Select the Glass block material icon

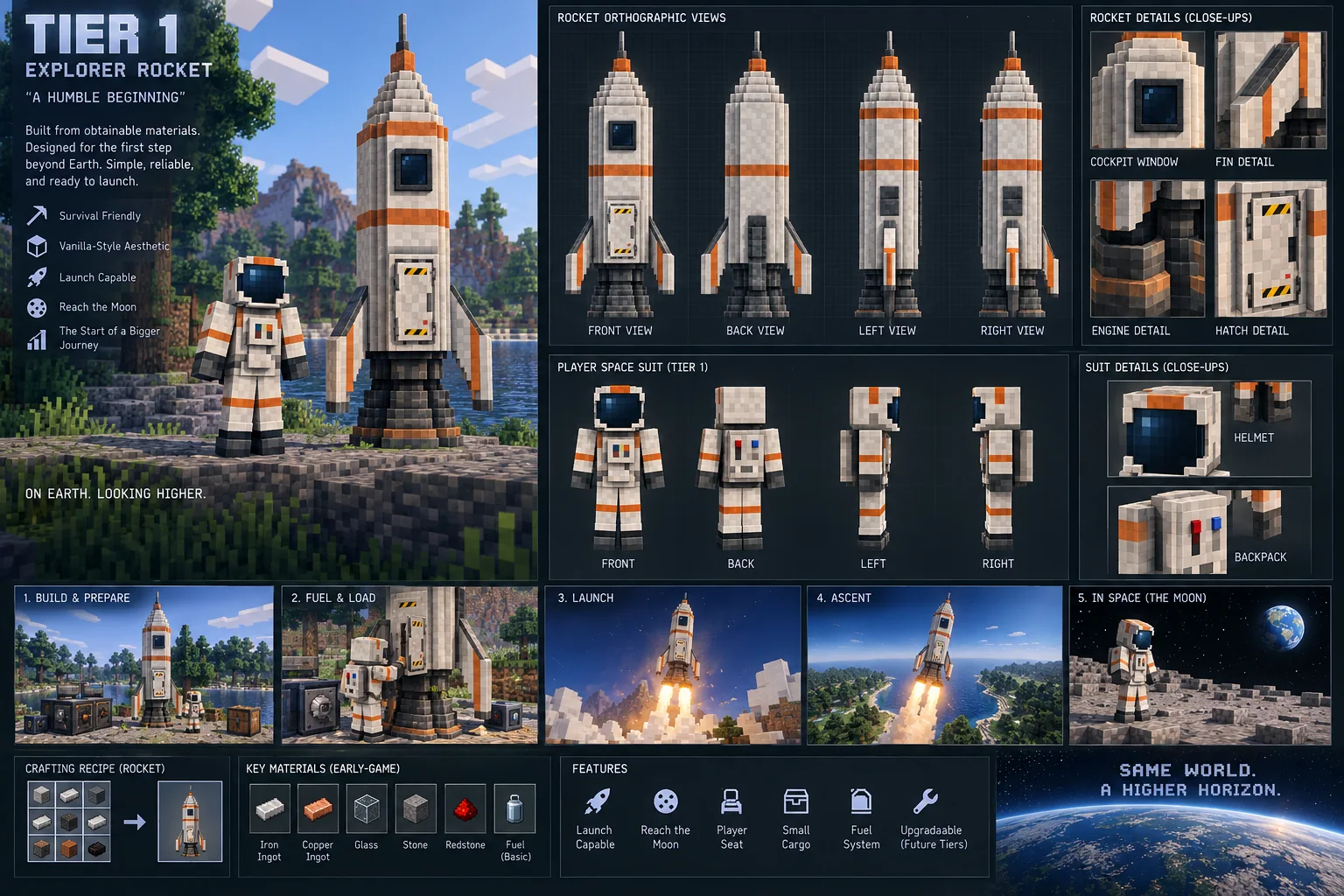(367, 808)
